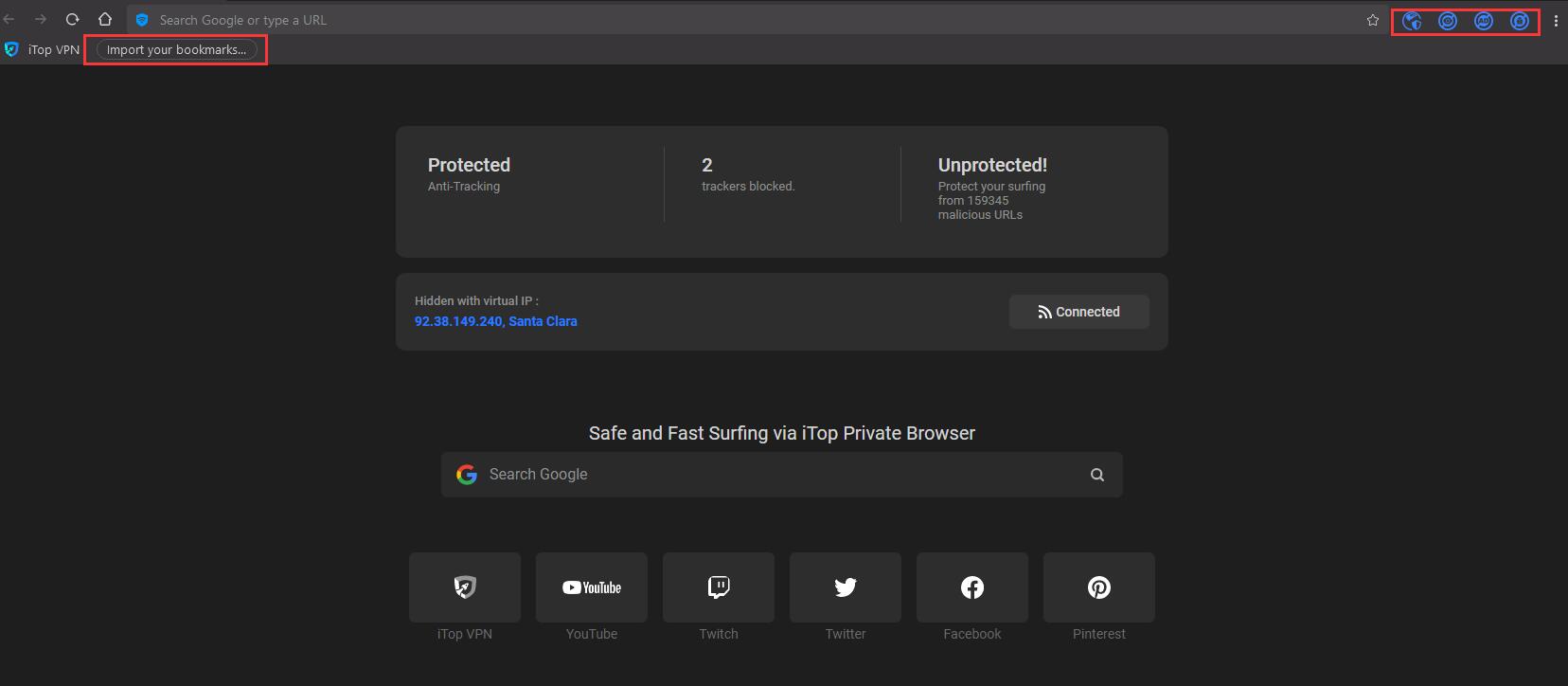The image size is (1568, 686).
Task: Open the Twitch shortcut tile
Action: coord(719,587)
